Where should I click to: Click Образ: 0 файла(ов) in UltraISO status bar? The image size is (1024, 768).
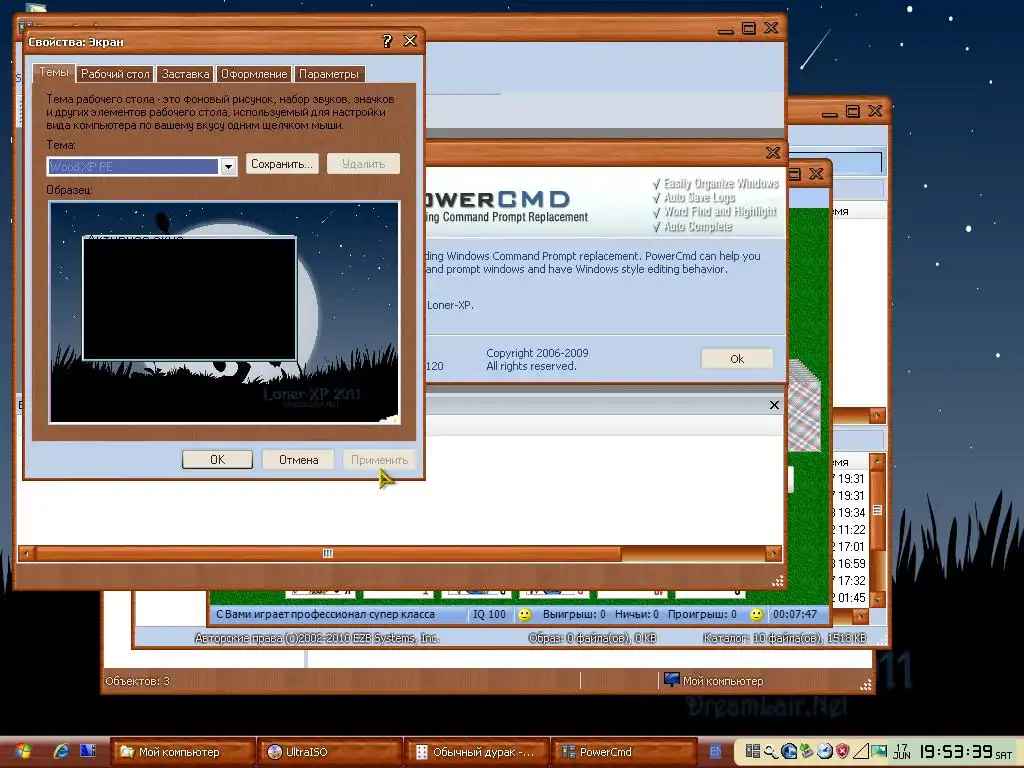[592, 638]
